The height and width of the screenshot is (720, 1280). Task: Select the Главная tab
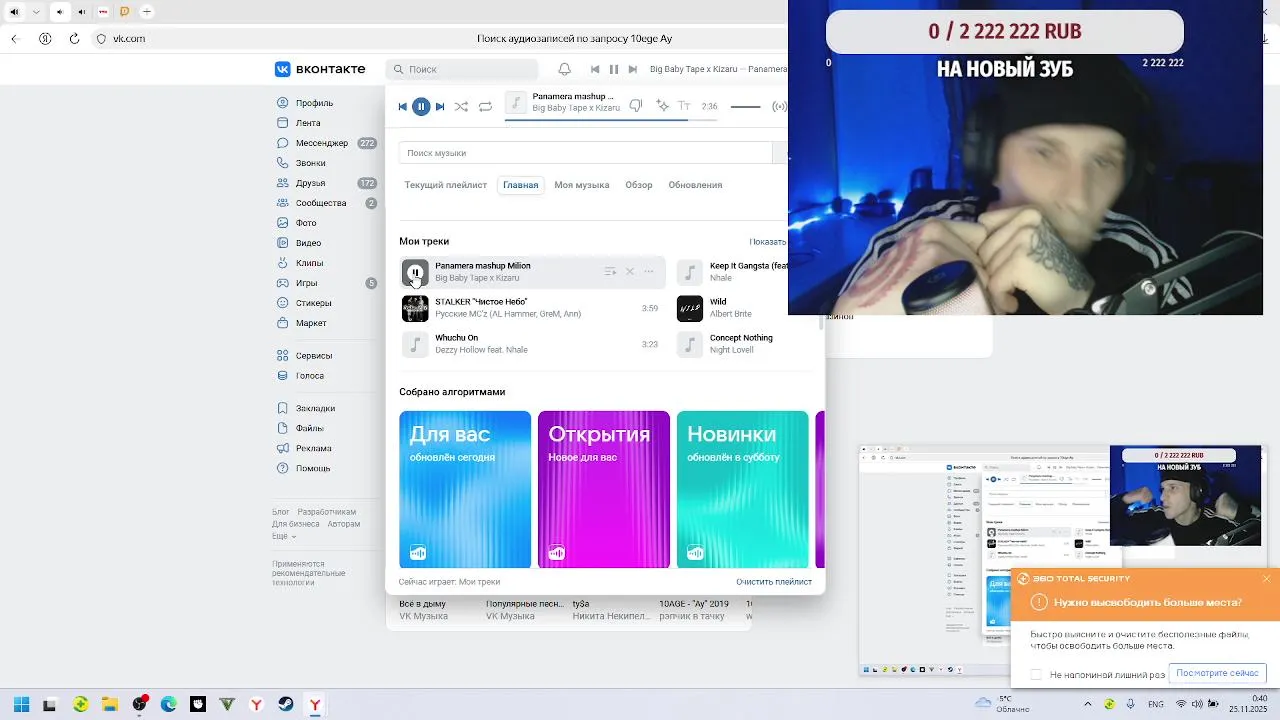coord(521,185)
